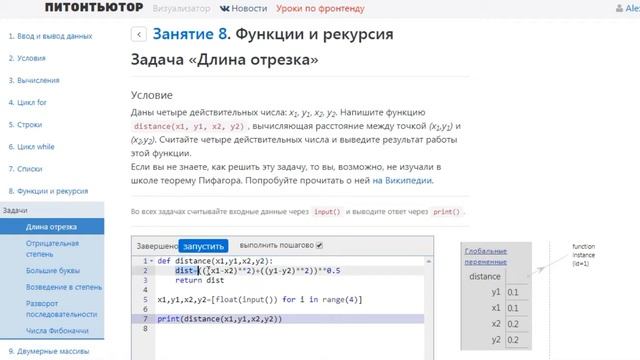Screen dimensions: 640x360
Task: Click the x1 value 0.1 cell
Action: (516, 308)
